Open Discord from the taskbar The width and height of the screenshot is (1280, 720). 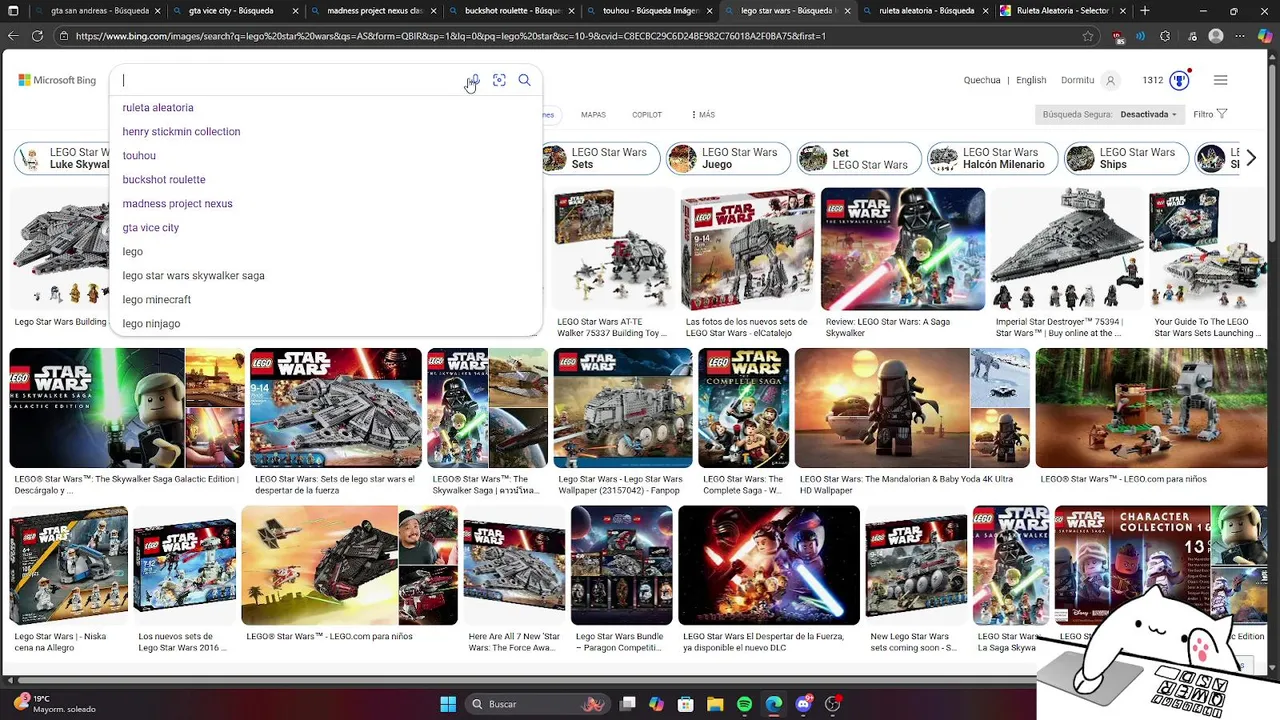coord(803,704)
